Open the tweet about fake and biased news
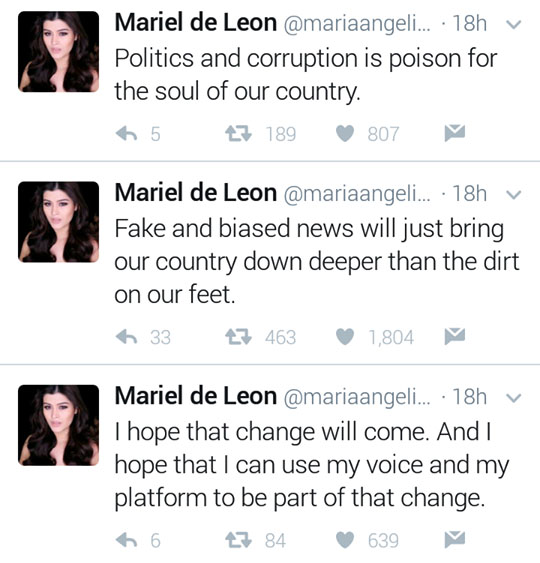This screenshot has width=540, height=563. coord(317,261)
